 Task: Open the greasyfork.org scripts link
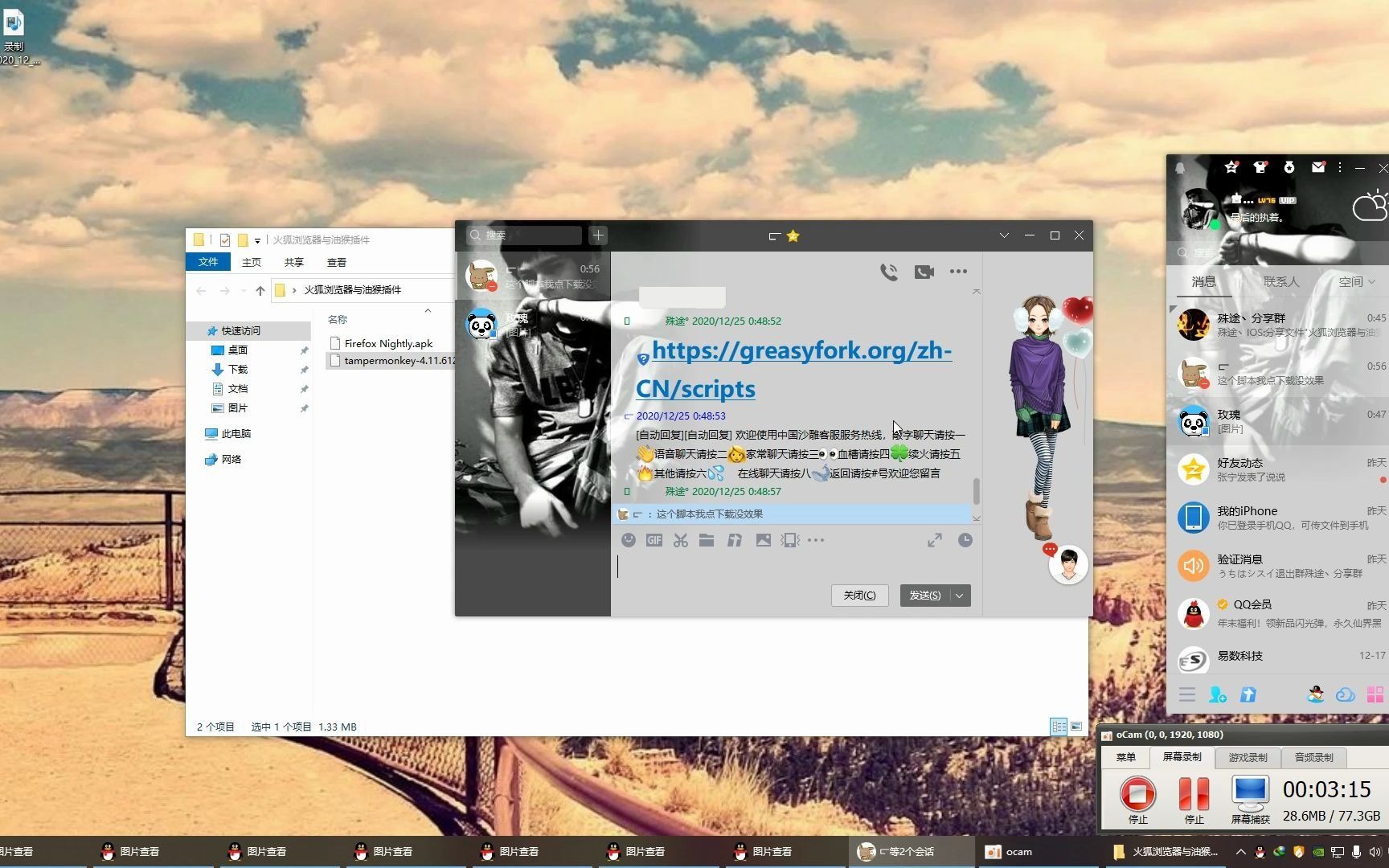pos(794,369)
